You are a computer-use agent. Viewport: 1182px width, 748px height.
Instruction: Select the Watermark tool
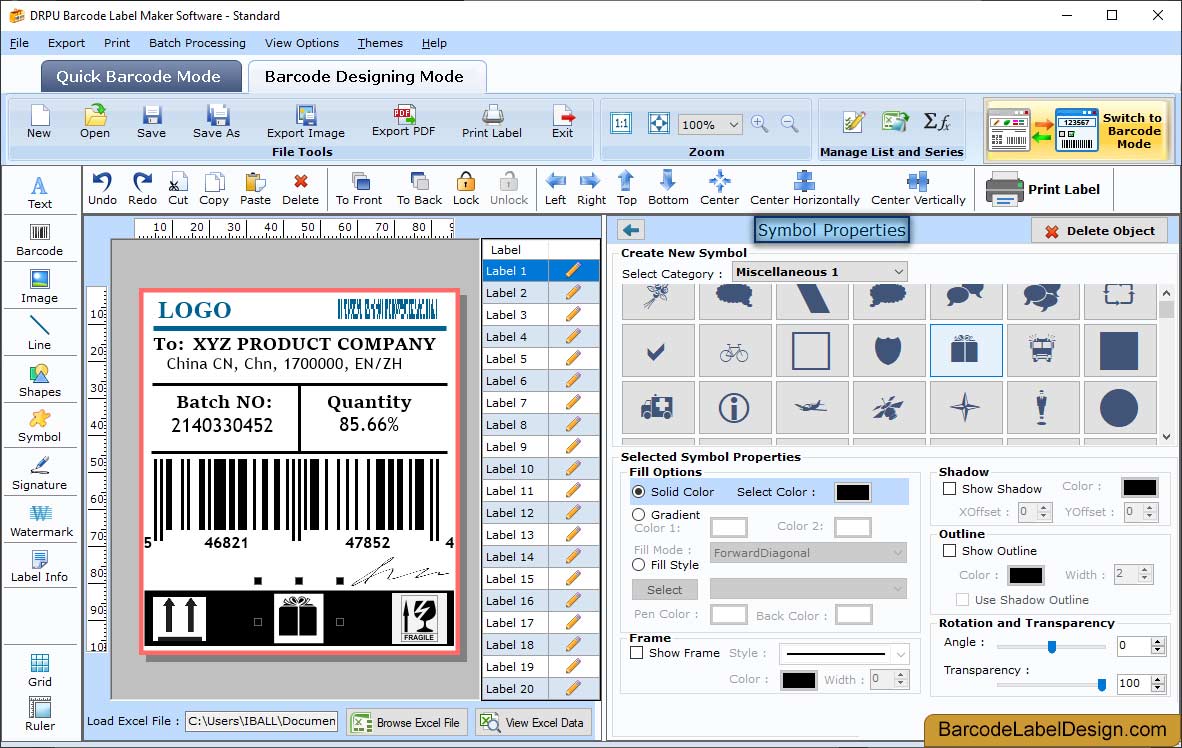[41, 521]
